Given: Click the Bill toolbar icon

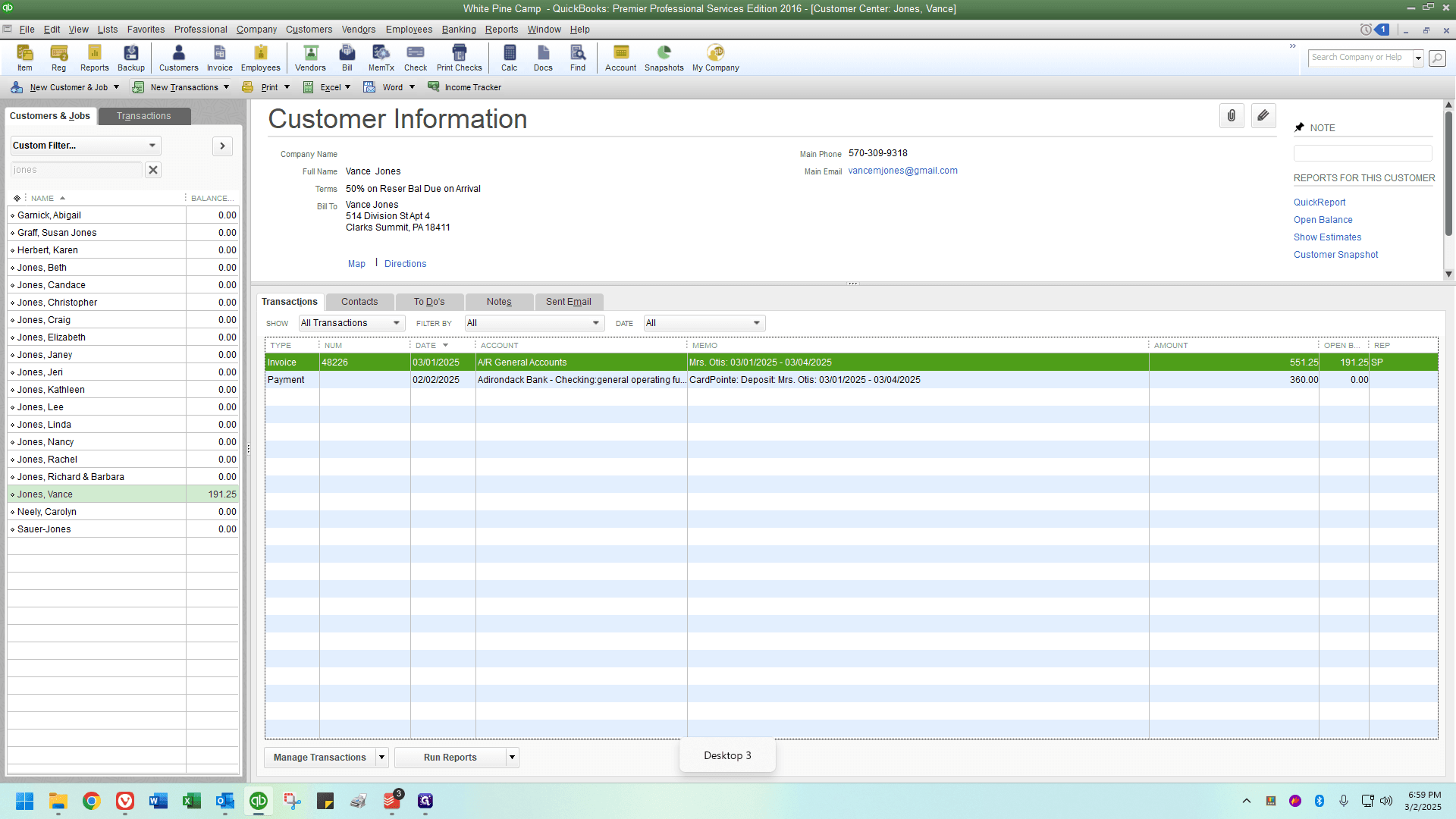Looking at the screenshot, I should [347, 58].
